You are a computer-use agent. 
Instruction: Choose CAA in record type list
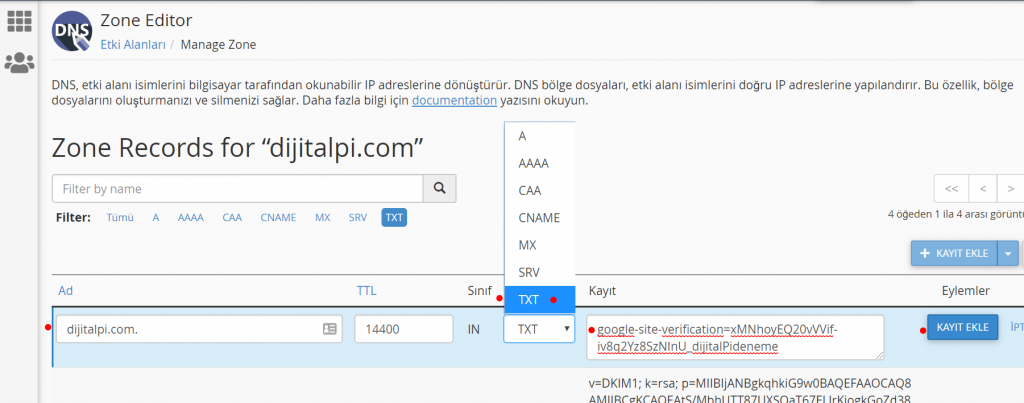click(x=539, y=191)
